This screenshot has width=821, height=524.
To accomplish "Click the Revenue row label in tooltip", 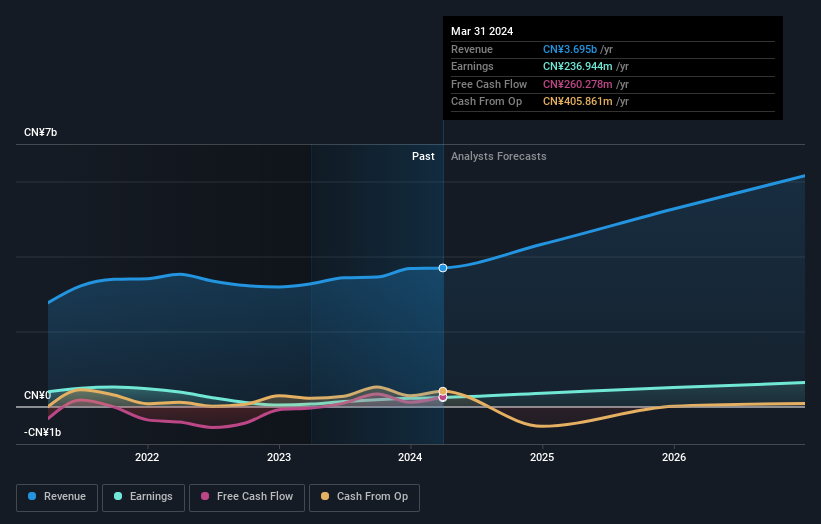I will click(472, 49).
